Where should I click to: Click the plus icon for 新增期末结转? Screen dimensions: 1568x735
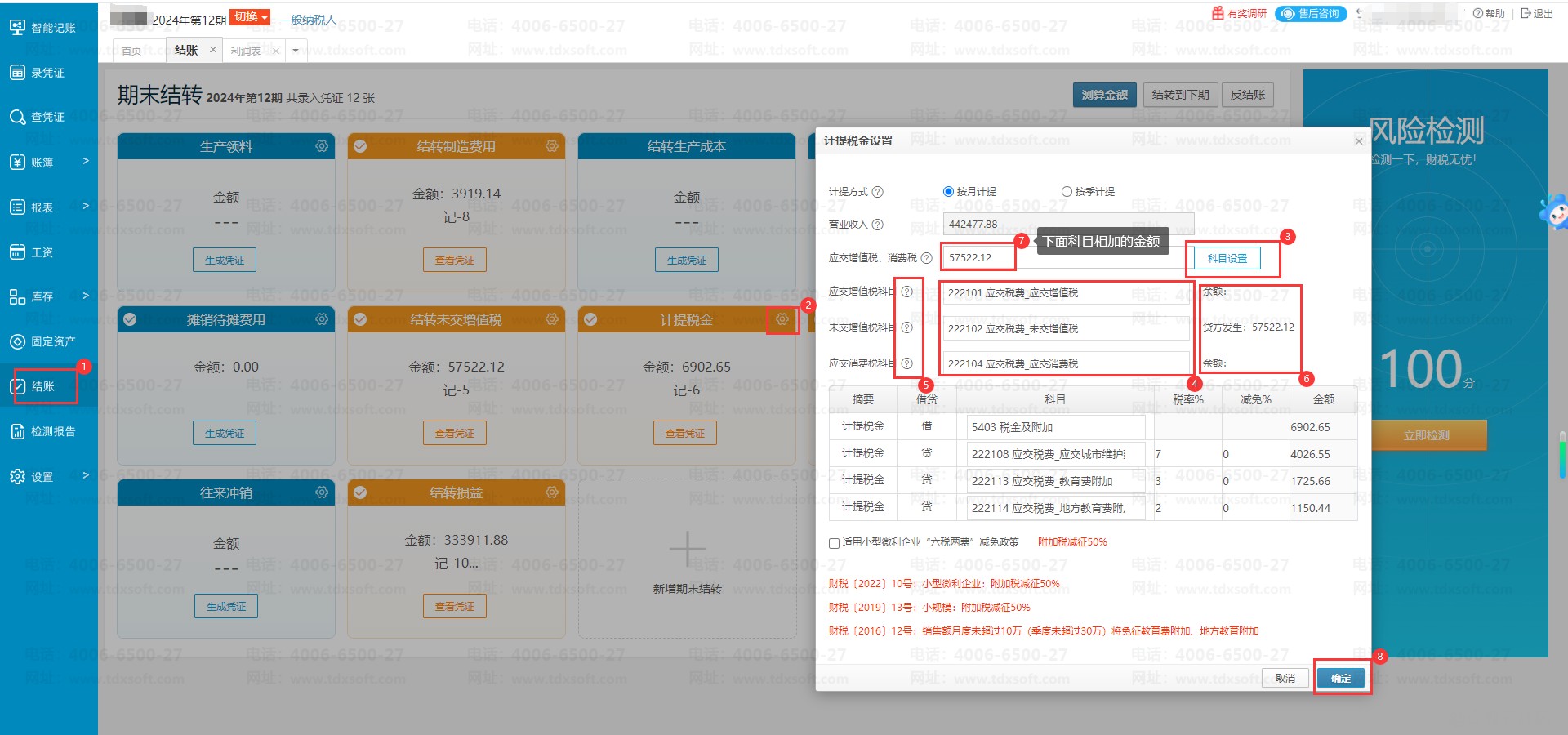(x=687, y=549)
